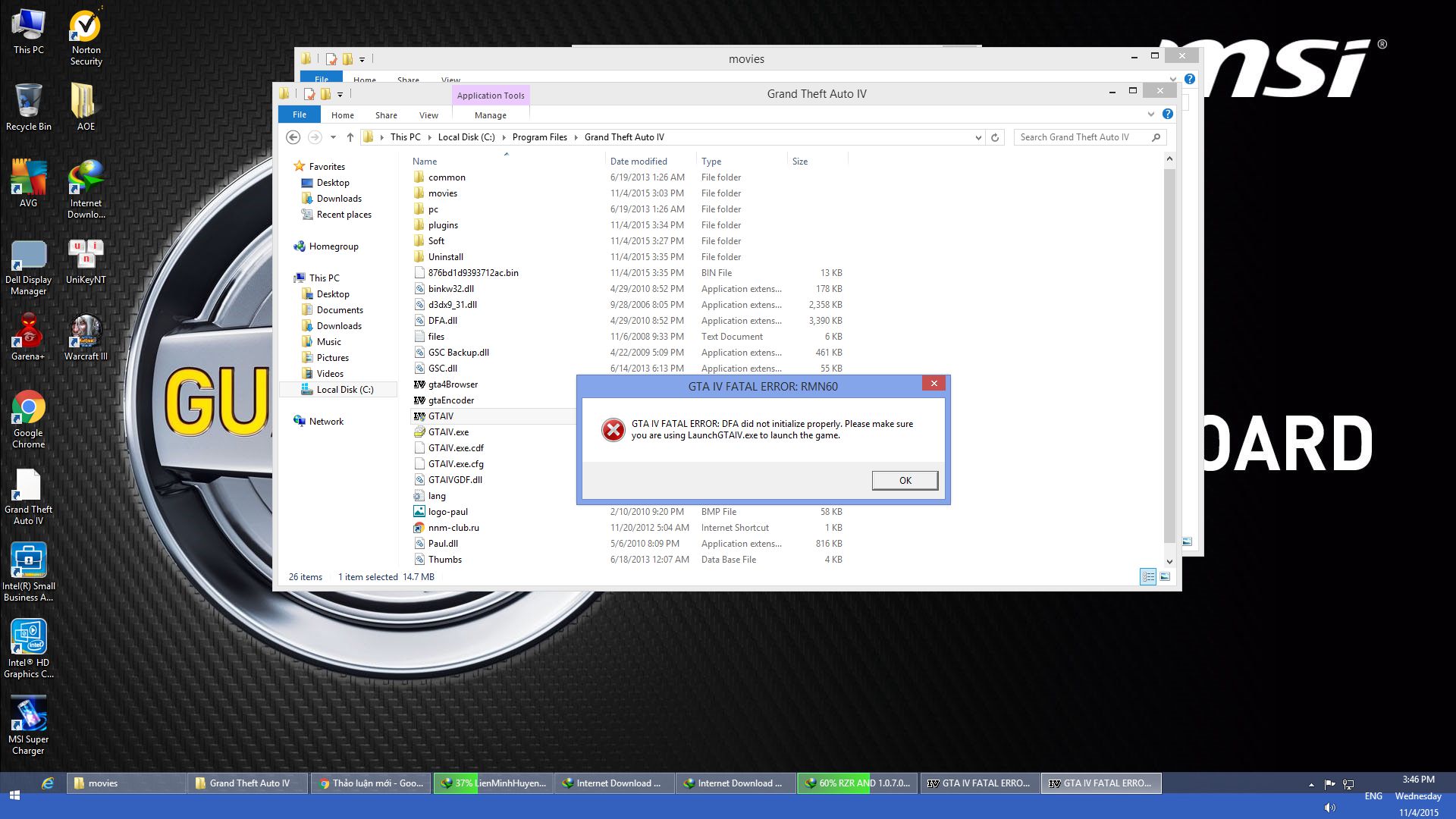The height and width of the screenshot is (819, 1456).
Task: Launch UniKeyNT from desktop
Action: [86, 262]
